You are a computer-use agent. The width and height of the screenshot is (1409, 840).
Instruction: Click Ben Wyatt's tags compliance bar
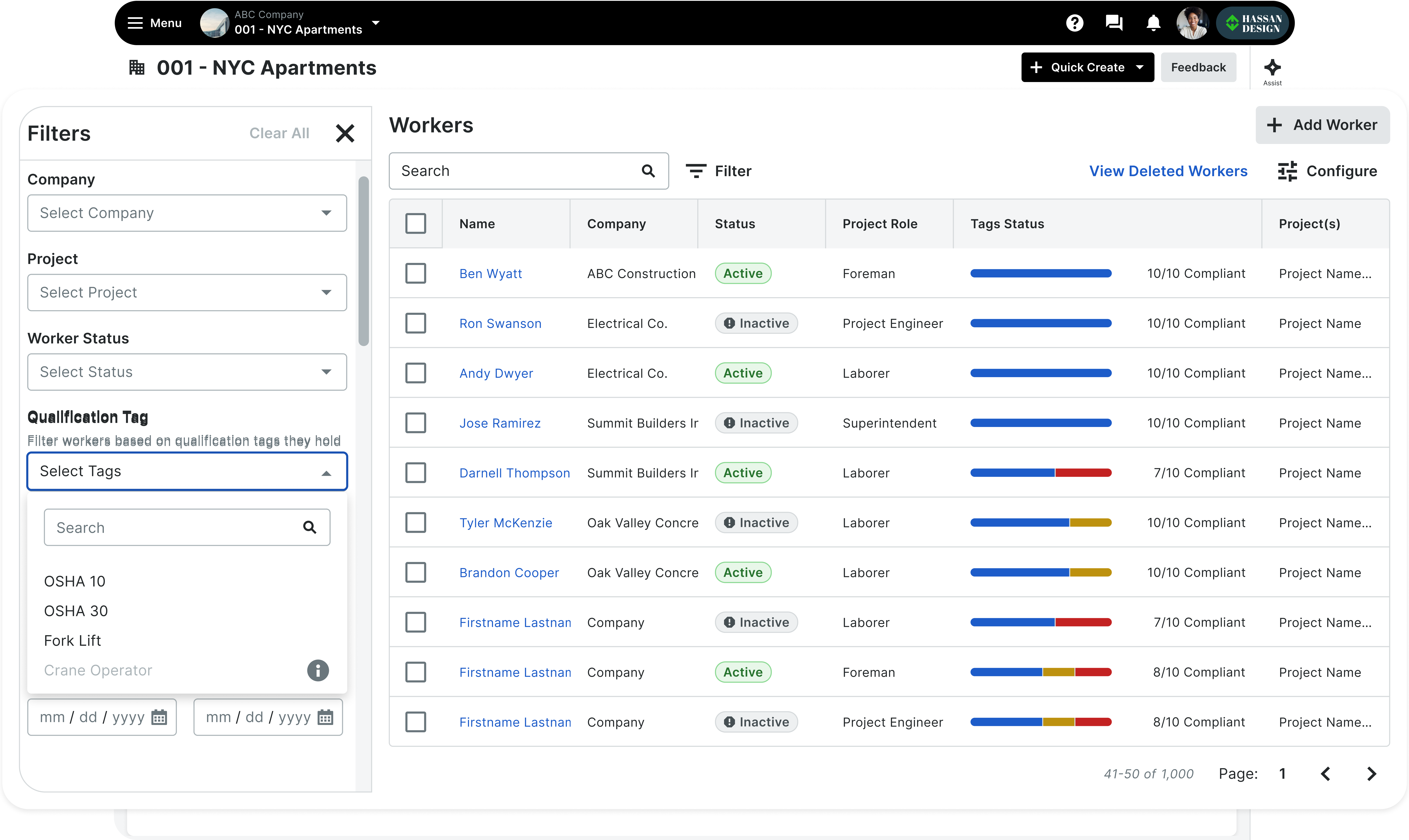pos(1041,273)
